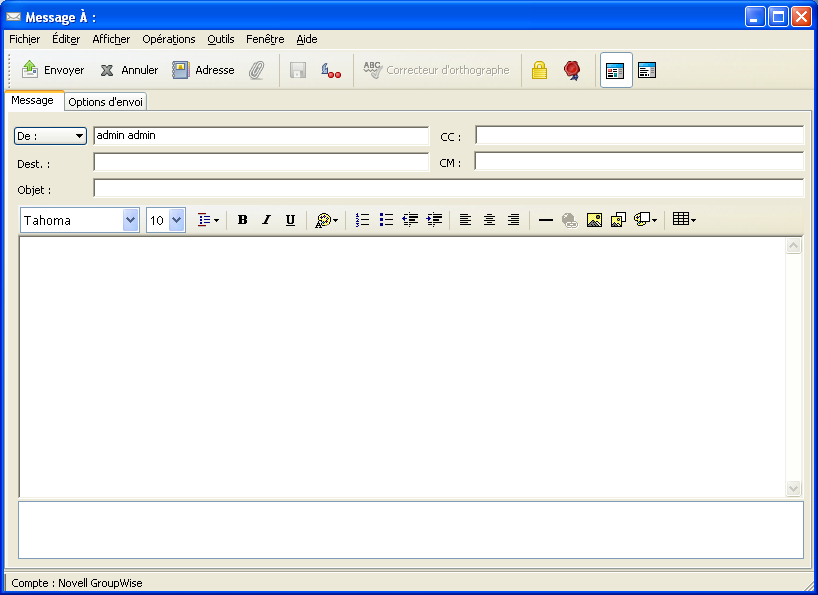Toggle the highlighted HTML view icon
Viewport: 818px width, 595px height.
tap(616, 70)
